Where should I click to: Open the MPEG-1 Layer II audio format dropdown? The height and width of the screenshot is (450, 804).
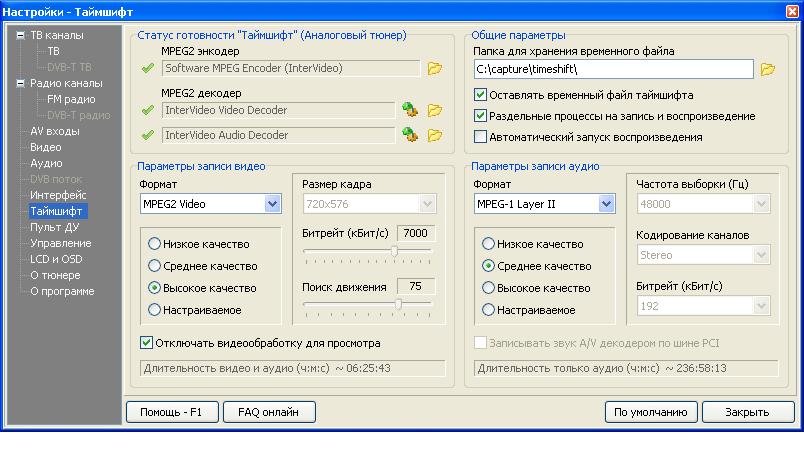[606, 204]
